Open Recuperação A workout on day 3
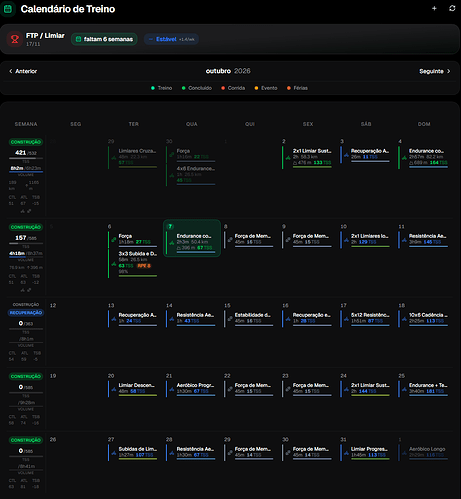 coord(365,155)
